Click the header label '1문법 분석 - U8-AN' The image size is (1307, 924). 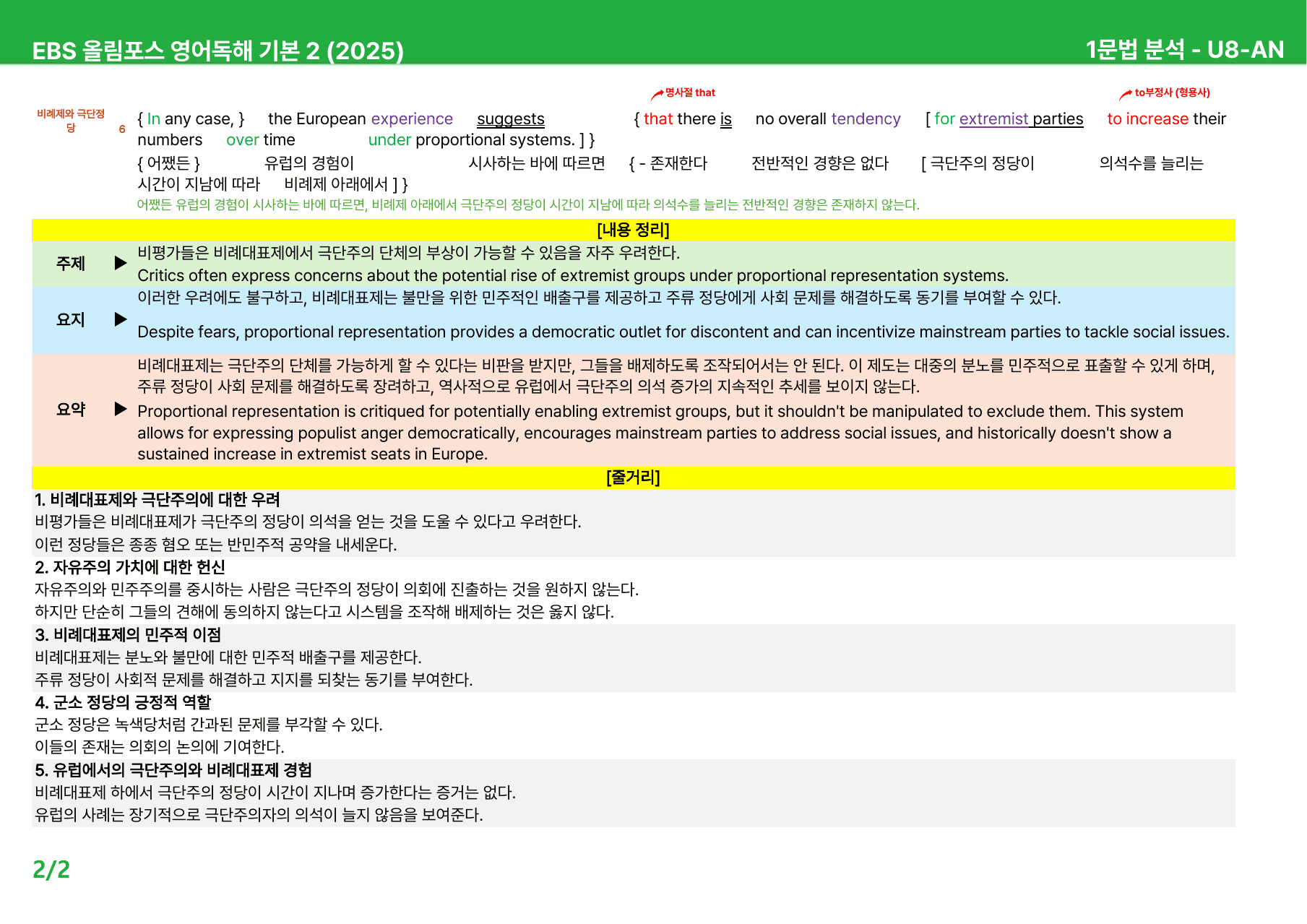pos(1185,49)
